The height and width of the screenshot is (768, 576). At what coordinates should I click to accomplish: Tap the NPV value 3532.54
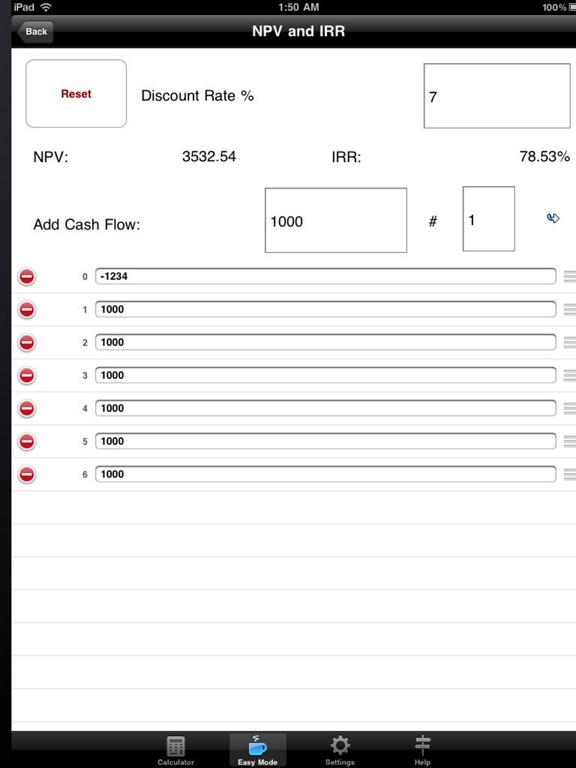[209, 157]
